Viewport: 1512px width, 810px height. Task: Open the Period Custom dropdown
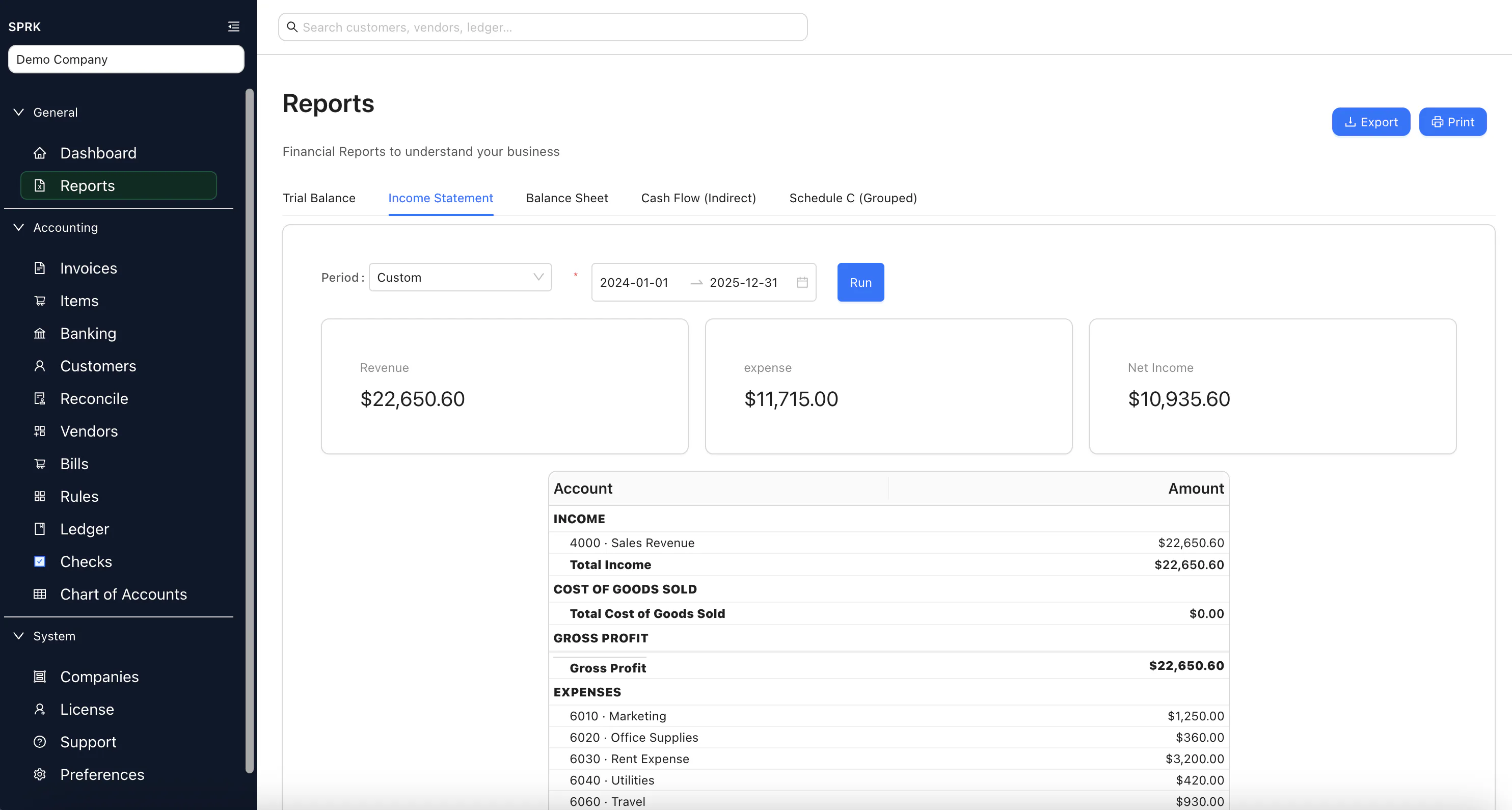(460, 277)
